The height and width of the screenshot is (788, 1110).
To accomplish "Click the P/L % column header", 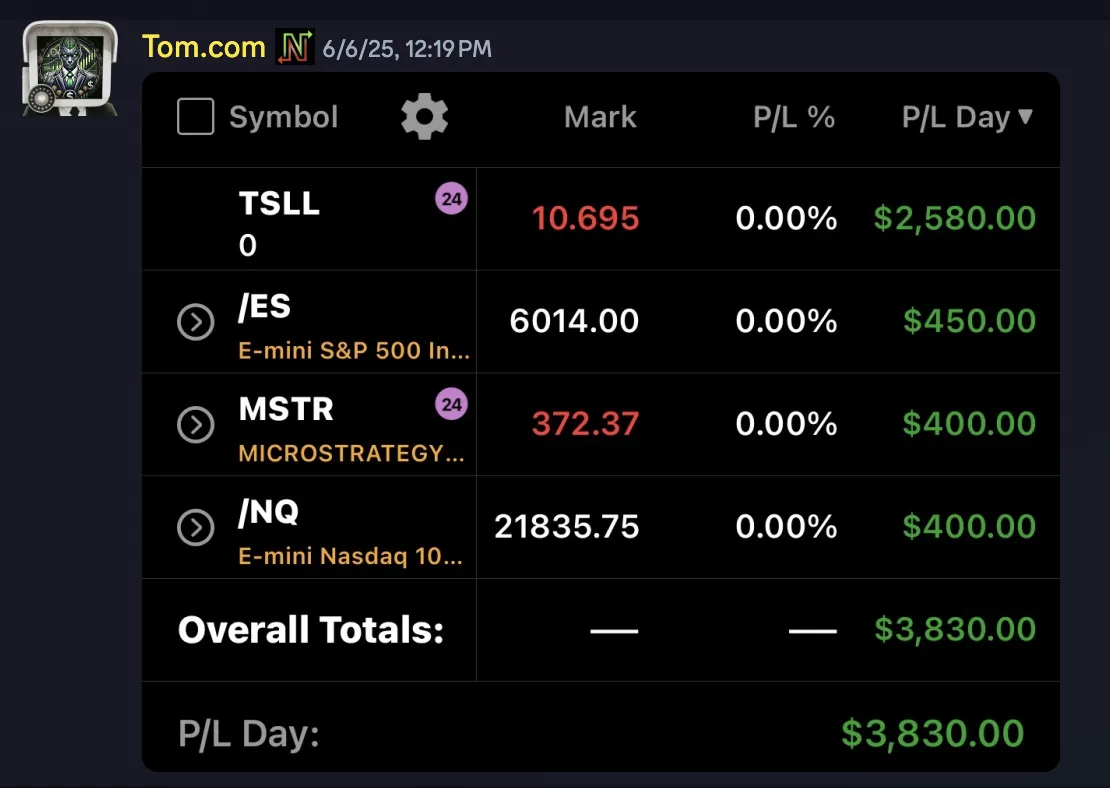I will click(794, 117).
